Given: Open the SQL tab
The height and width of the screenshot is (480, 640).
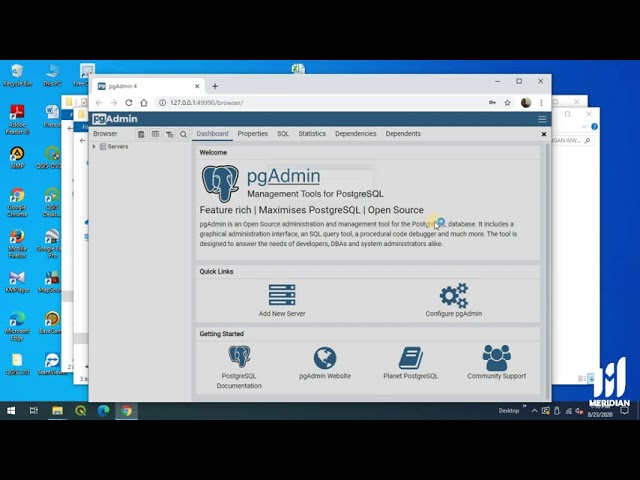Looking at the screenshot, I should point(283,133).
